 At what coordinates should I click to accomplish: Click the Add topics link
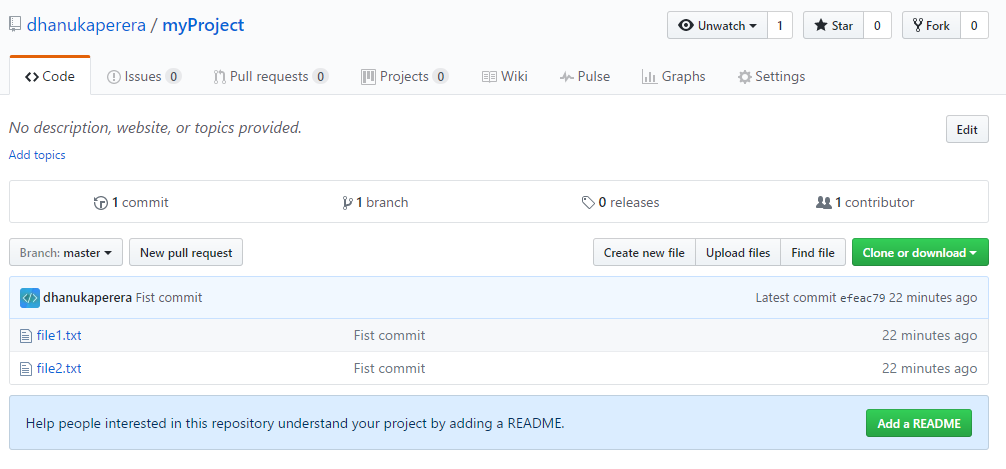tap(37, 155)
